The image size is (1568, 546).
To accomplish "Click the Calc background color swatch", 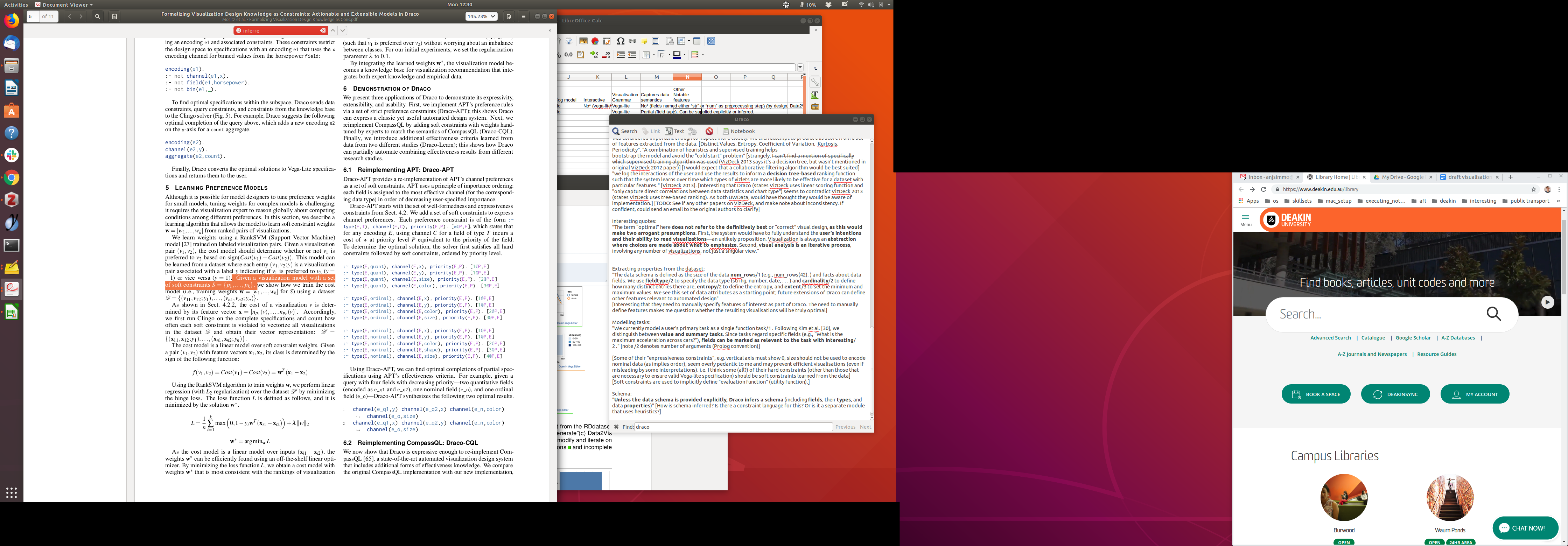I will (677, 55).
